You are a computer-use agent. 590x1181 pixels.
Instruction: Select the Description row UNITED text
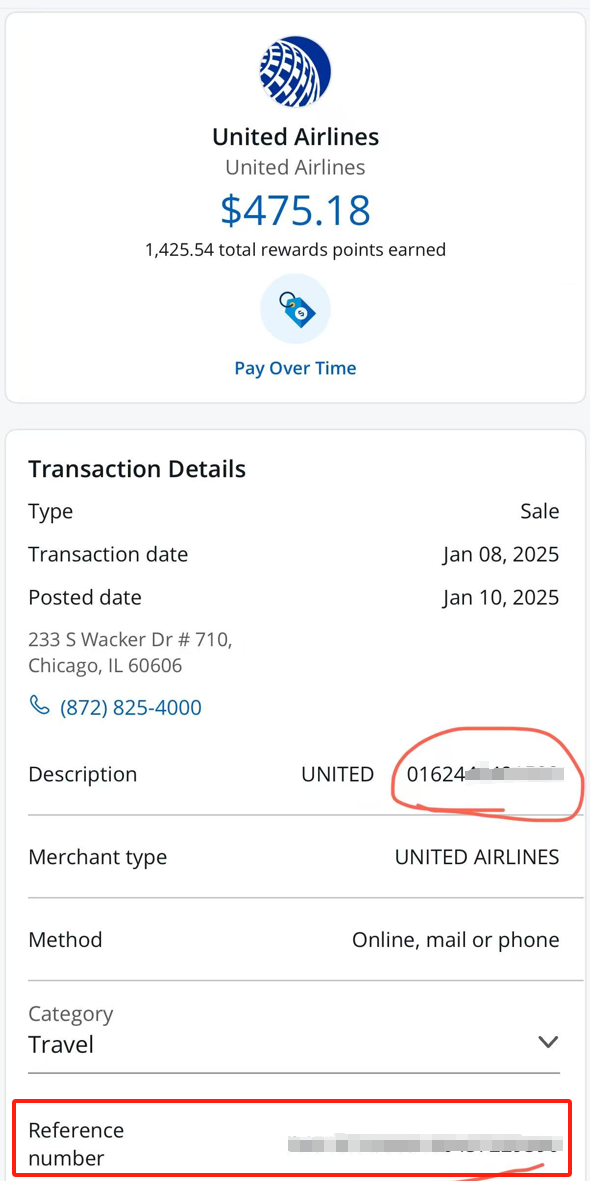click(x=338, y=774)
